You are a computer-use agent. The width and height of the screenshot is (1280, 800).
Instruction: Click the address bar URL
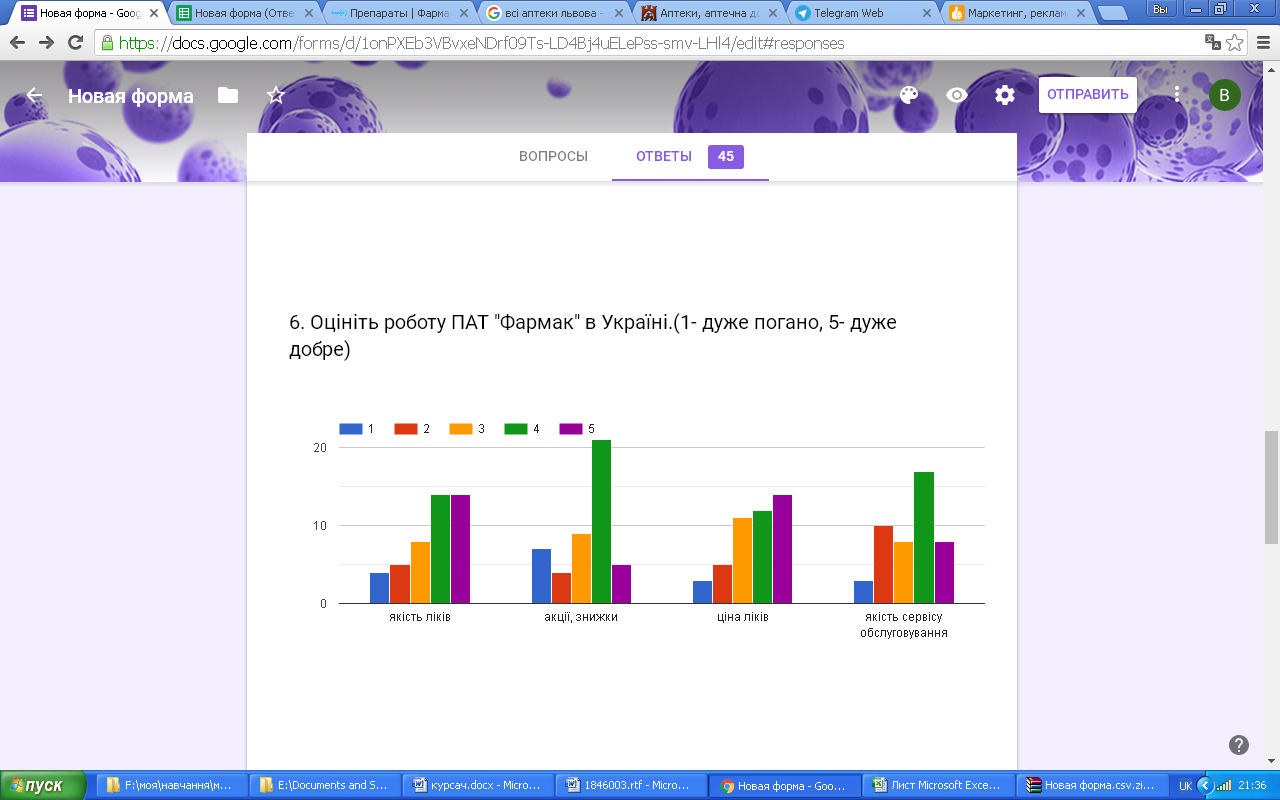pyautogui.click(x=480, y=43)
